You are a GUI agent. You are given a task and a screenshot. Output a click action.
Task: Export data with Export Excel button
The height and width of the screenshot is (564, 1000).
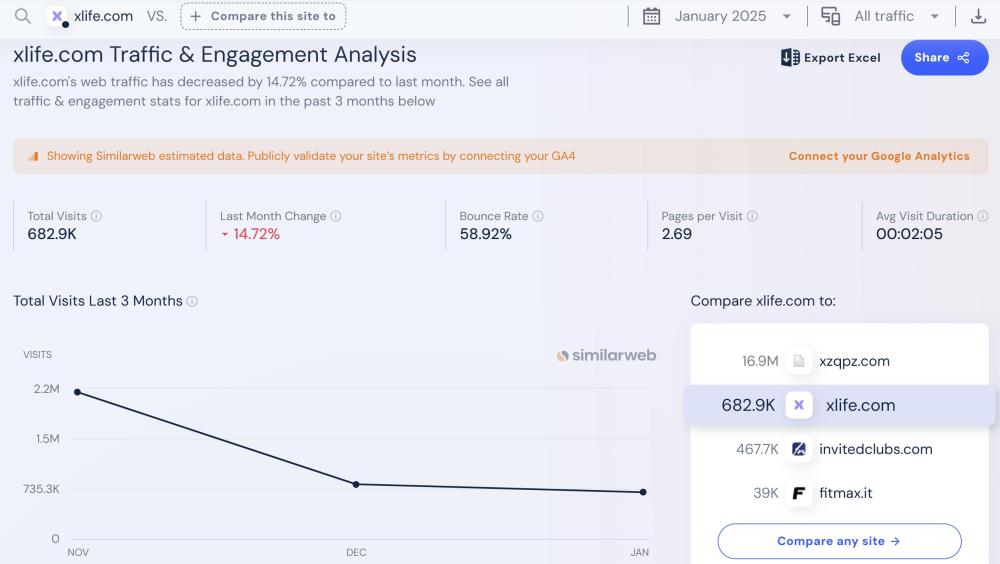click(831, 58)
